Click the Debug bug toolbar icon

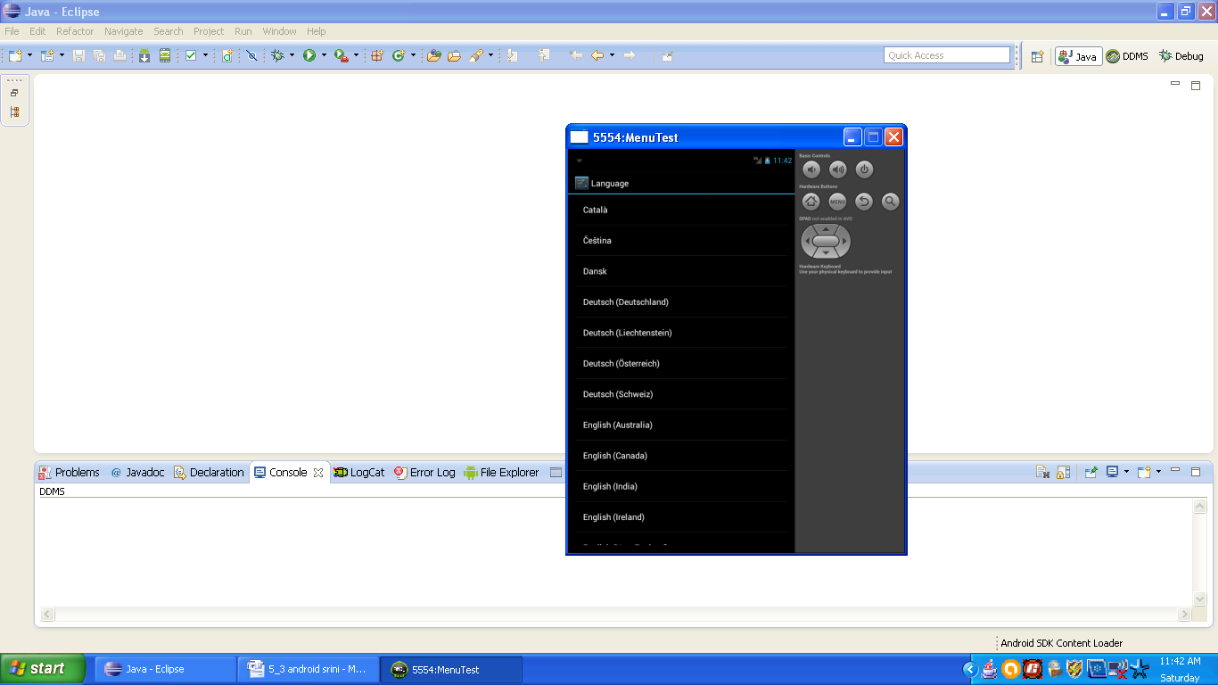(277, 56)
